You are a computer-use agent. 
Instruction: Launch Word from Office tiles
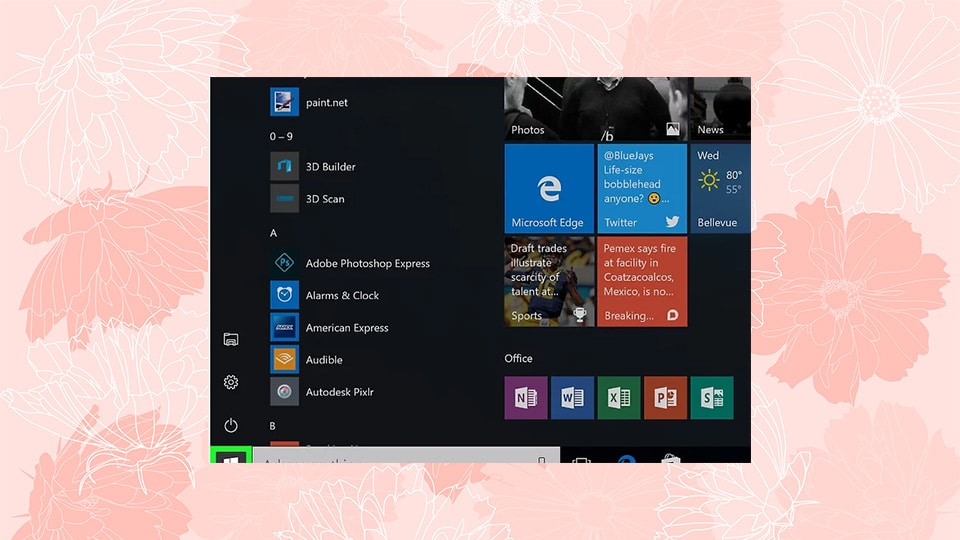tap(572, 397)
